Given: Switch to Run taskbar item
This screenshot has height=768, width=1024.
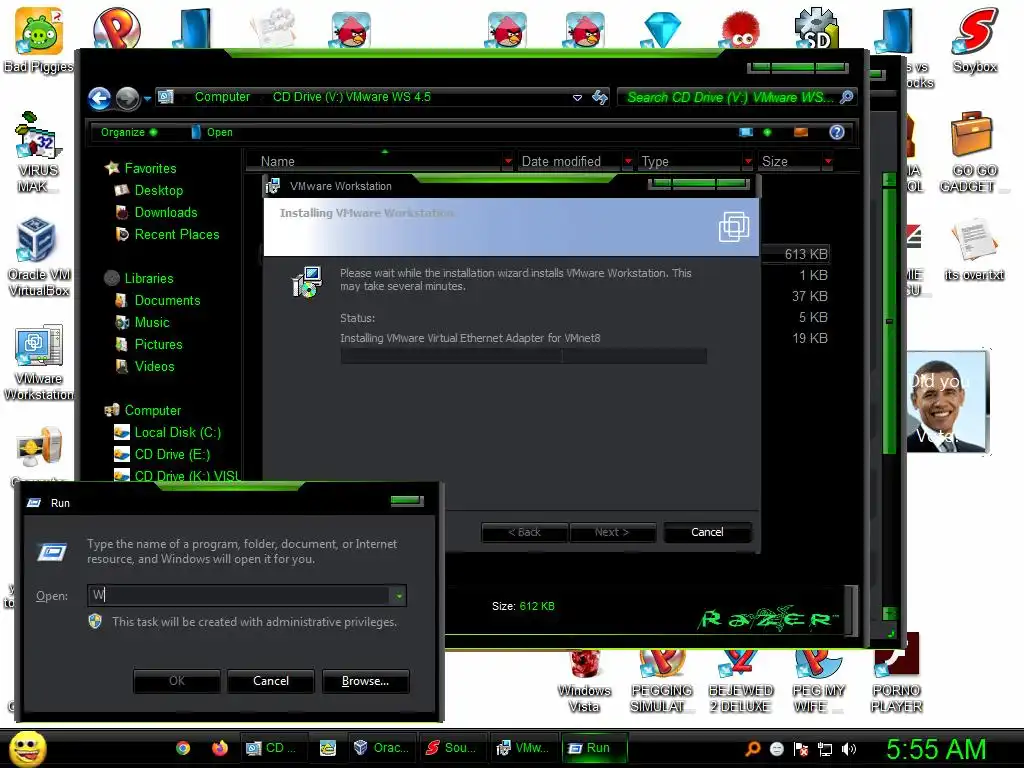Looking at the screenshot, I should 593,748.
